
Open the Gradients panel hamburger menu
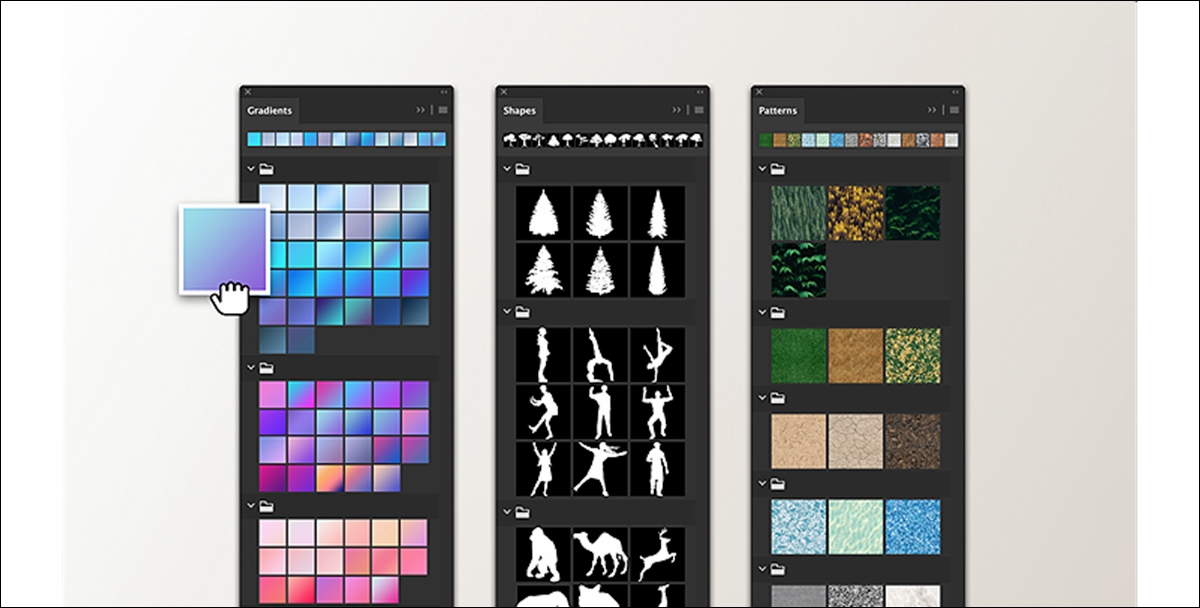pyautogui.click(x=443, y=110)
